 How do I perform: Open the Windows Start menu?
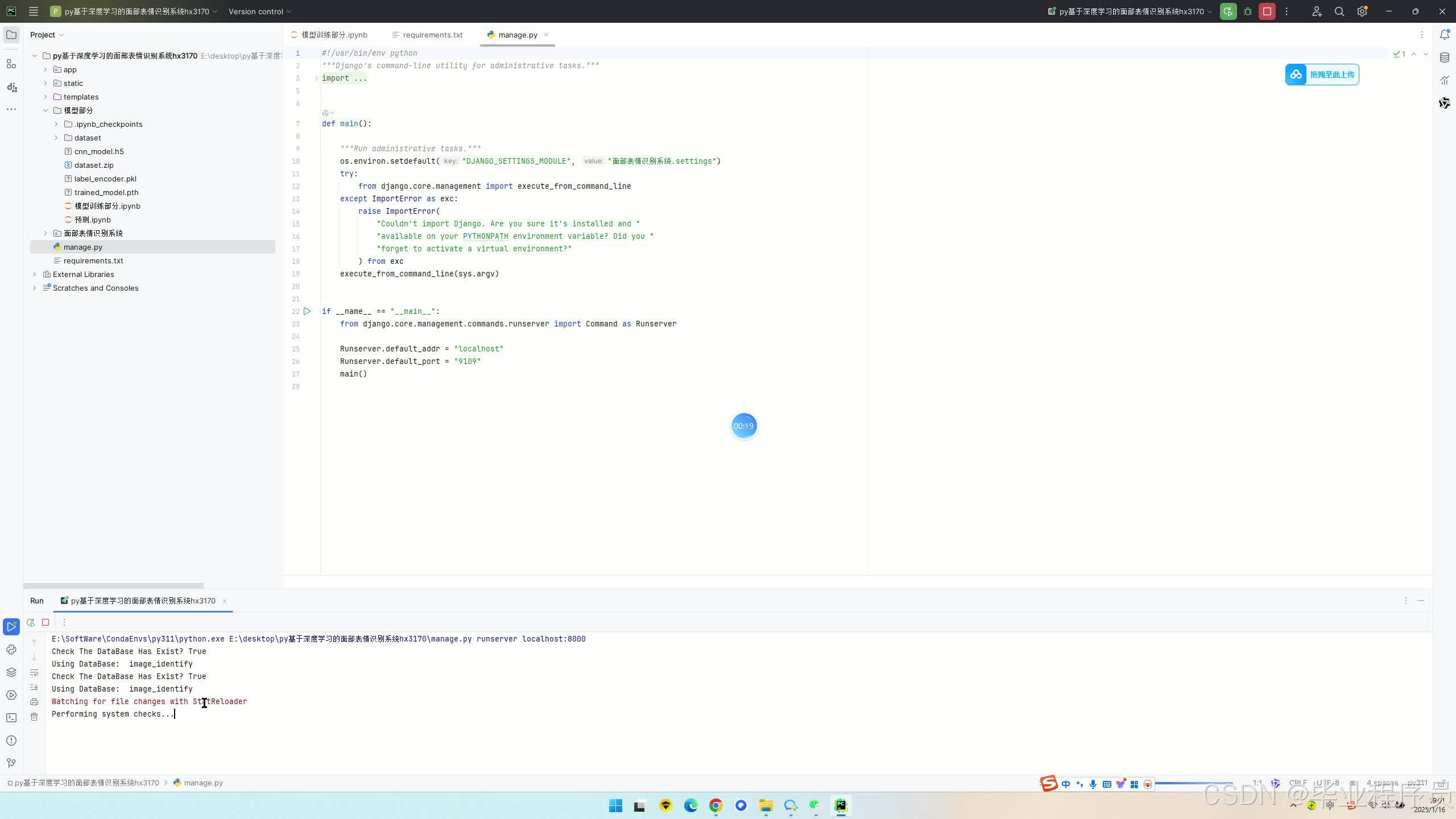[x=615, y=805]
